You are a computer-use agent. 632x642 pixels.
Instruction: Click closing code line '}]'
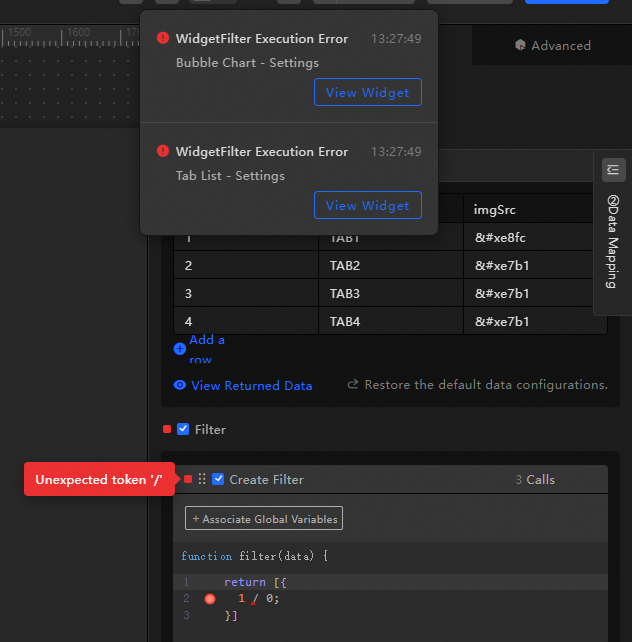[231, 615]
